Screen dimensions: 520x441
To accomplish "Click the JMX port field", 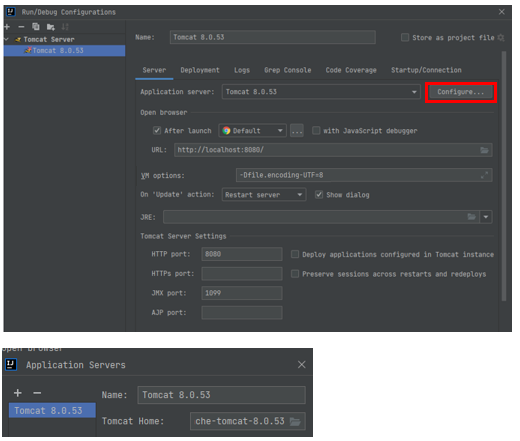I will (242, 293).
